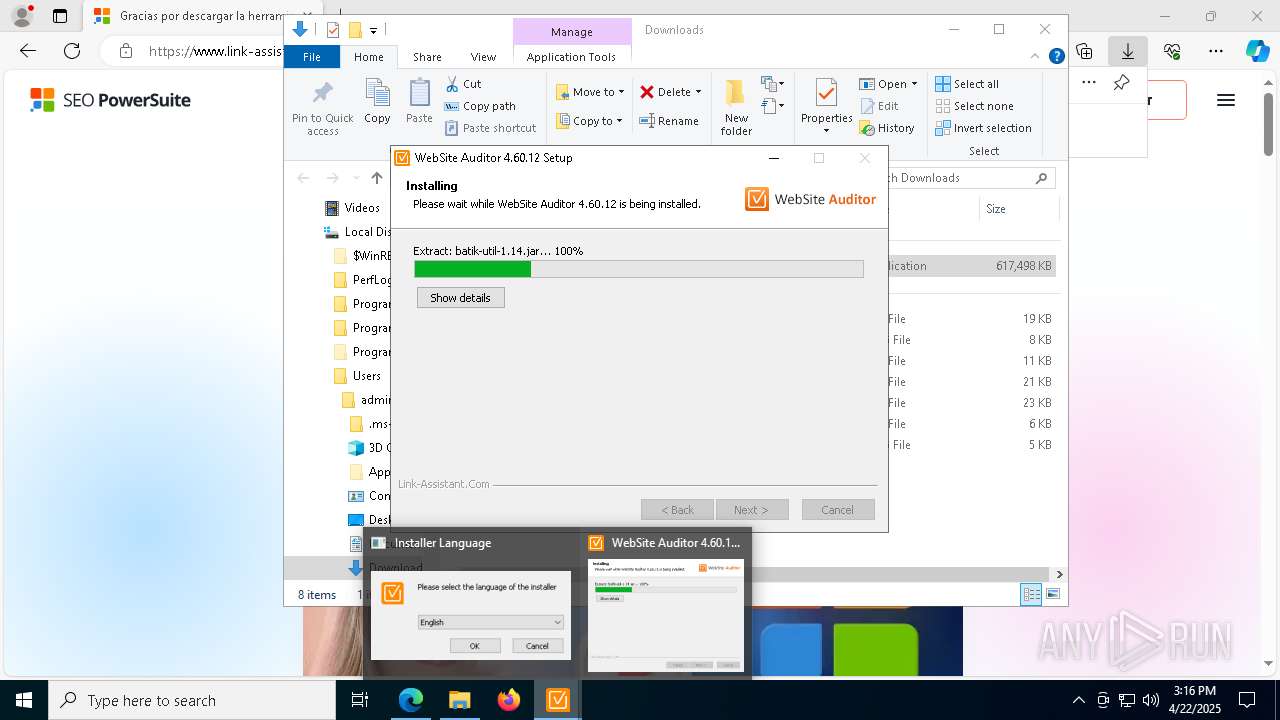
Task: Pin the Edge downloads flyout
Action: [1121, 83]
